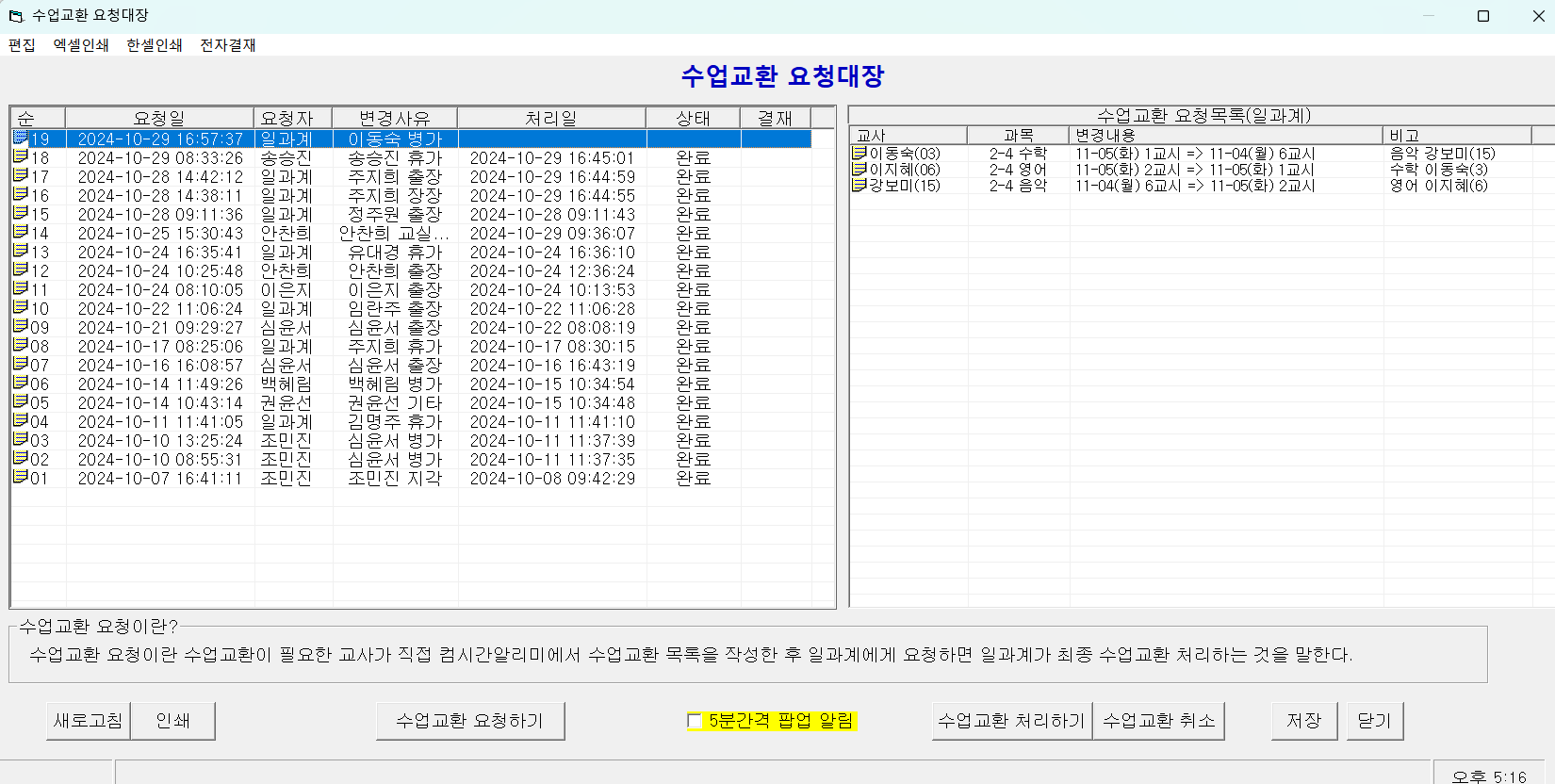The height and width of the screenshot is (784, 1555).
Task: Click remark 영어 이지혜(6)
Action: (1438, 186)
